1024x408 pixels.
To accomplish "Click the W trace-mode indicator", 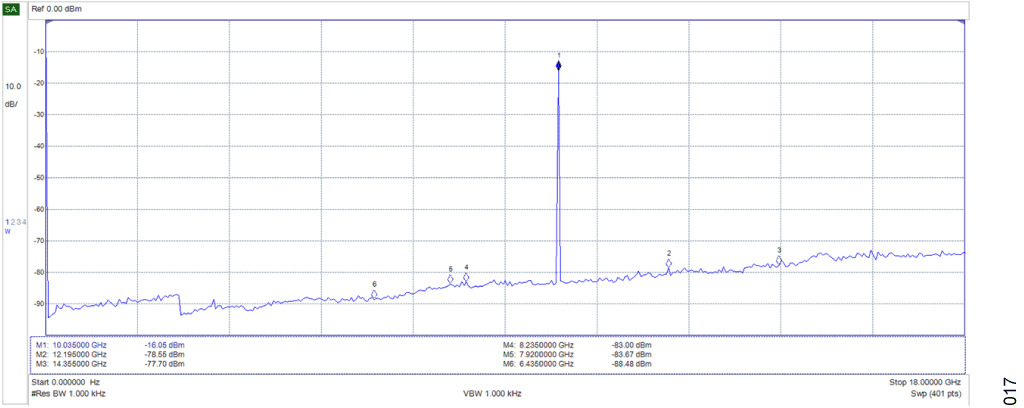I will [8, 231].
